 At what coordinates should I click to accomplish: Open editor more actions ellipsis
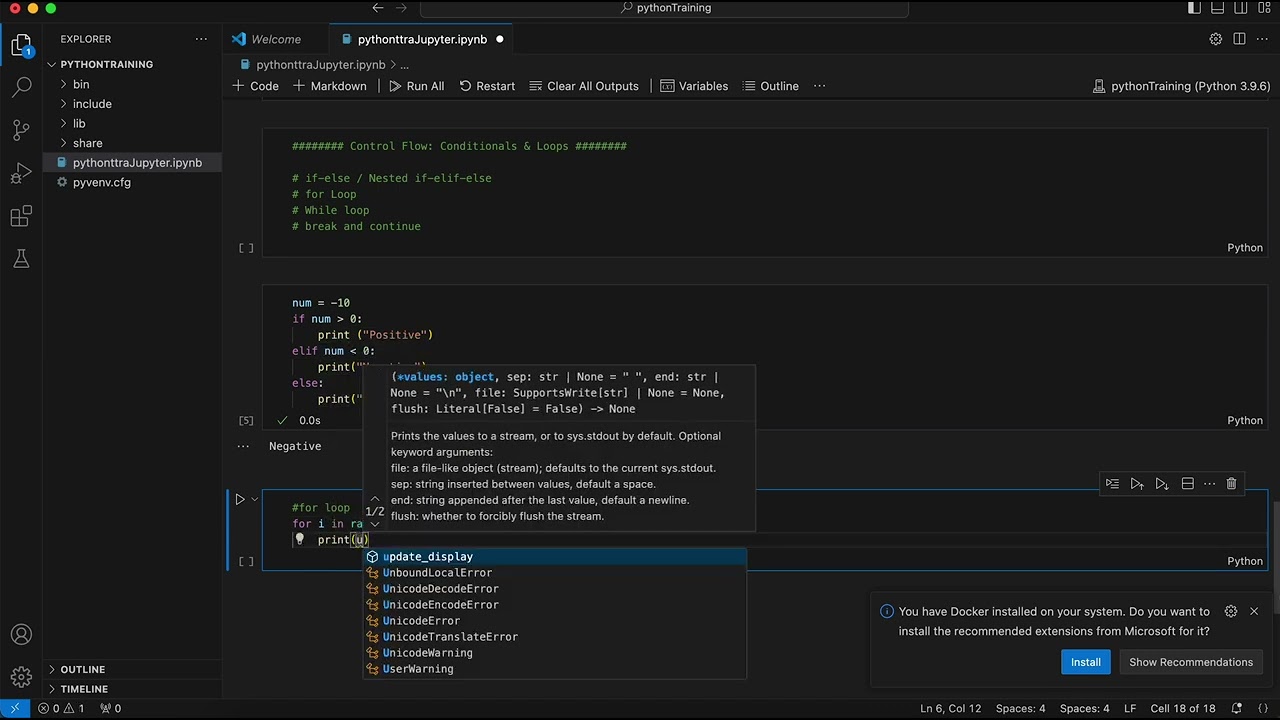tap(1262, 39)
